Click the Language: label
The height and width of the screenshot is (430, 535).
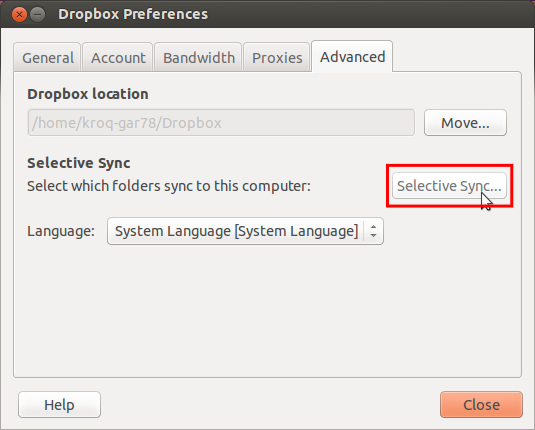pos(61,231)
